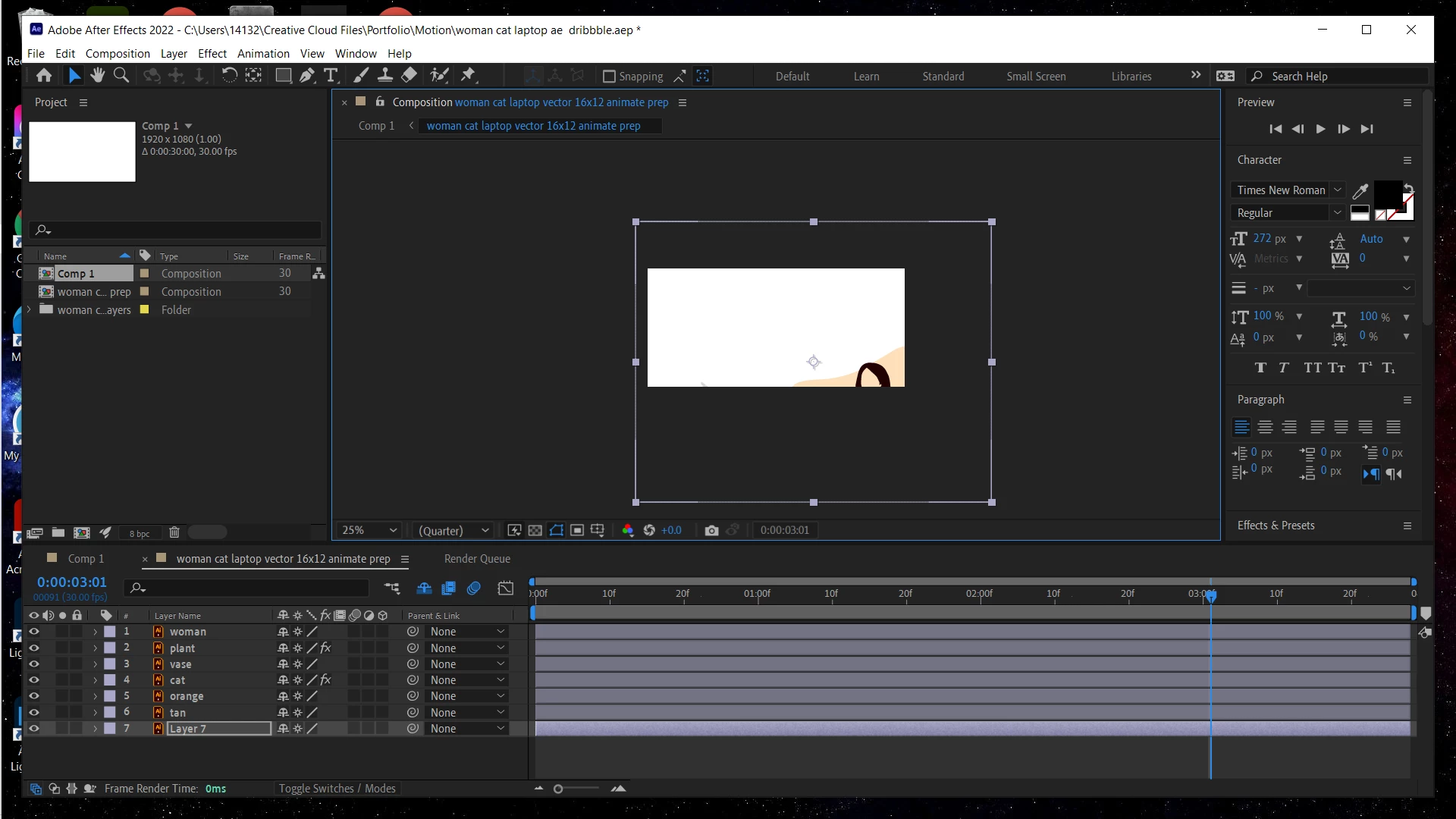Switch to the Render Queue tab

pos(477,559)
